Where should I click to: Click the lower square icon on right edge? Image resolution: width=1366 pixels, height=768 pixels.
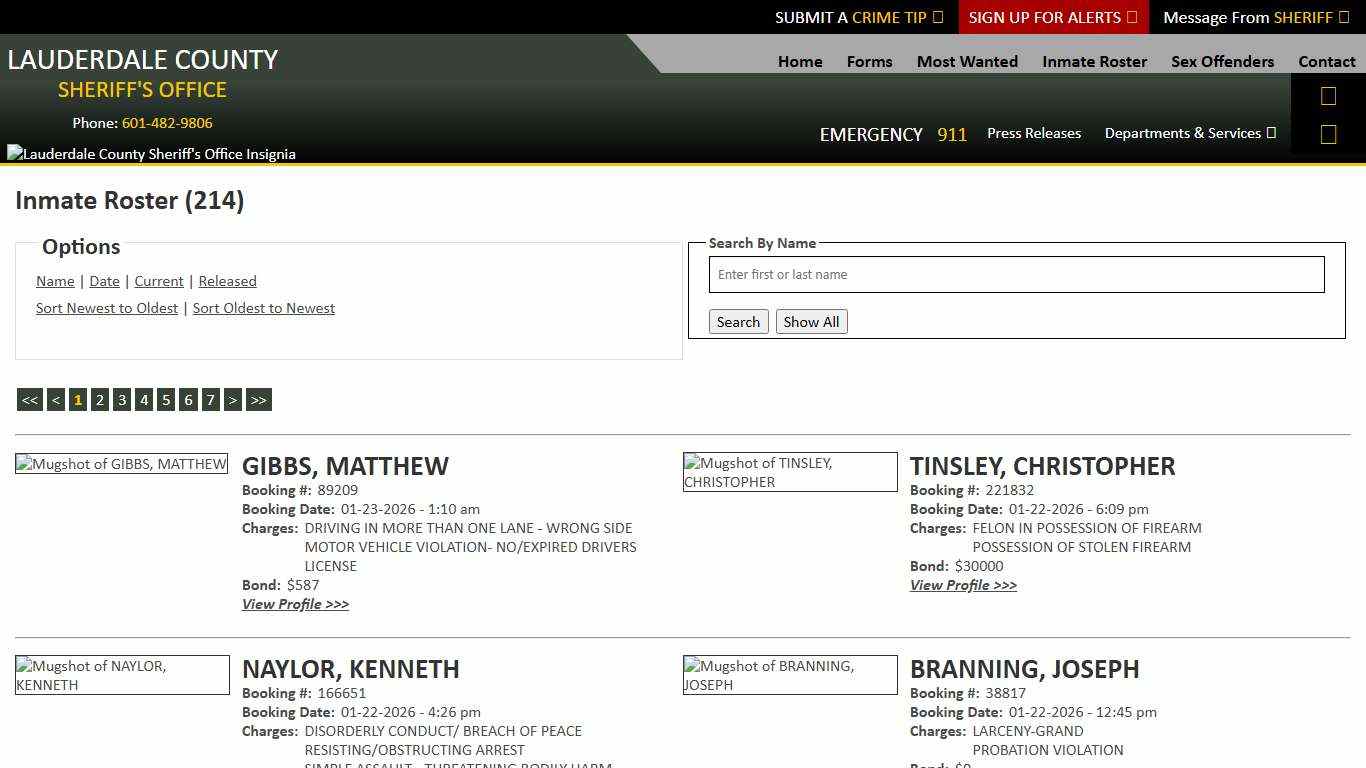[x=1328, y=133]
